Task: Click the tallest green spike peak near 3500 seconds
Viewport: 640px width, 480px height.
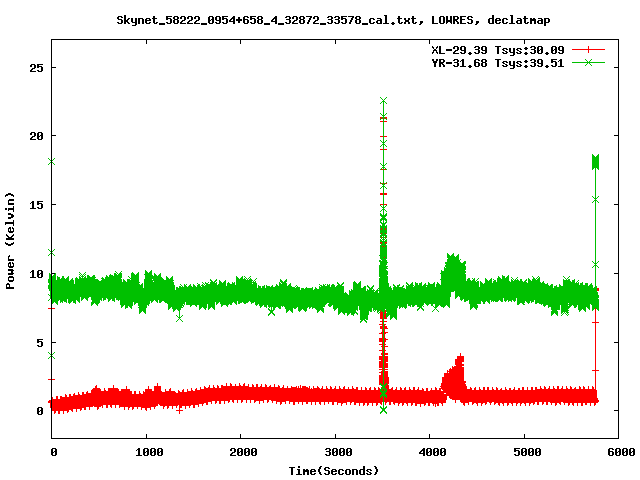Action: [383, 100]
